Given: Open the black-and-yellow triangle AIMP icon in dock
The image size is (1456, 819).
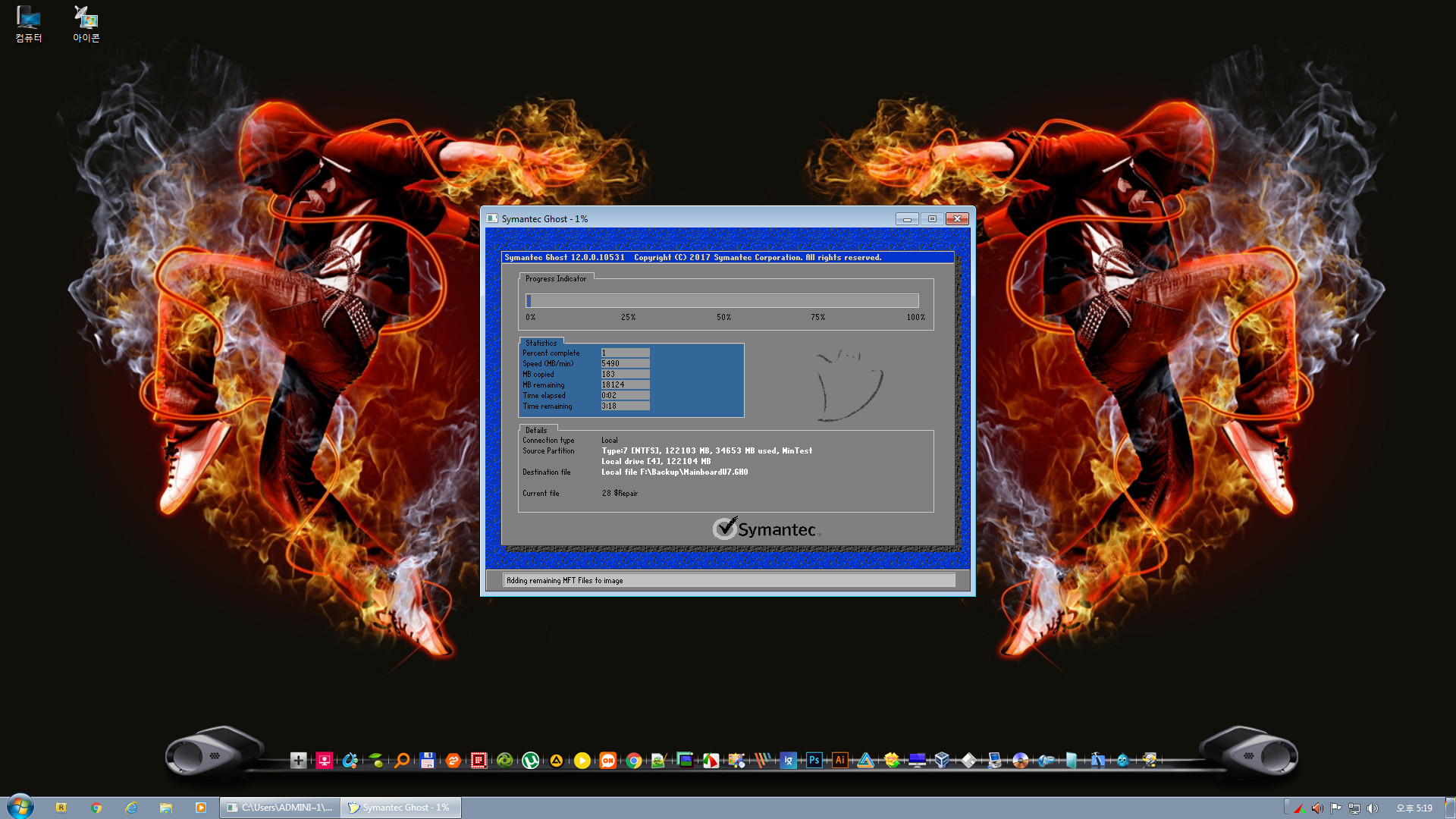Looking at the screenshot, I should click(557, 760).
